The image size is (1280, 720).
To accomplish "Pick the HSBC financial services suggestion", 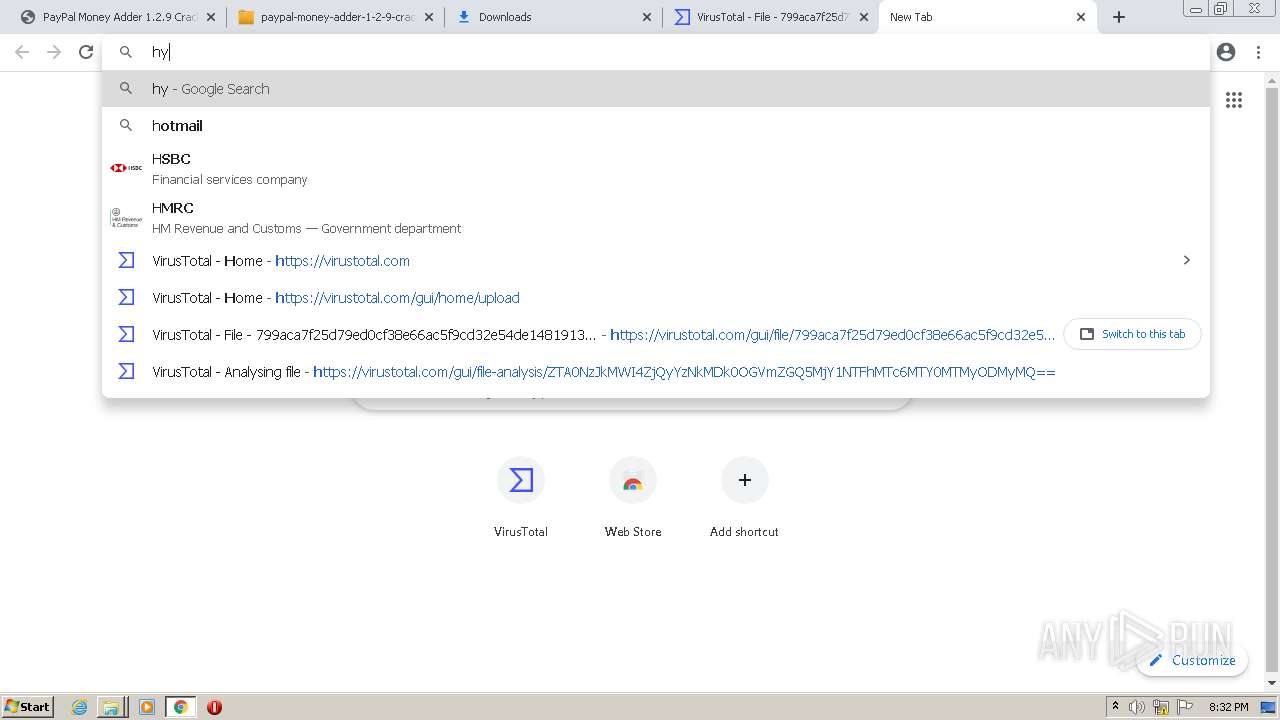I will point(655,168).
